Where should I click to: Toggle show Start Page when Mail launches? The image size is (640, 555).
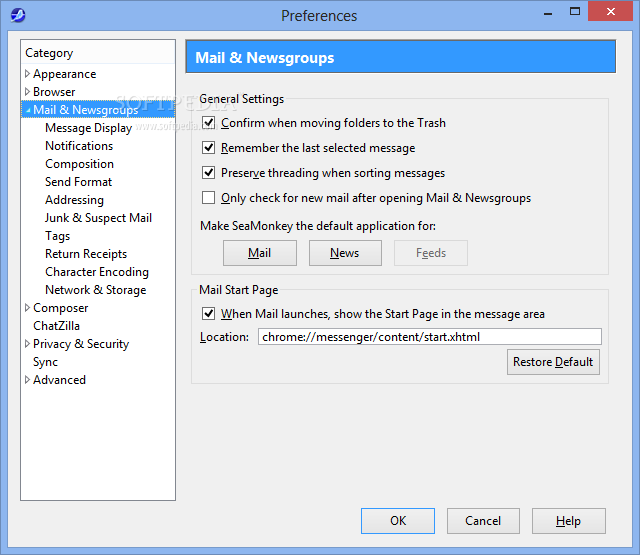[x=209, y=313]
